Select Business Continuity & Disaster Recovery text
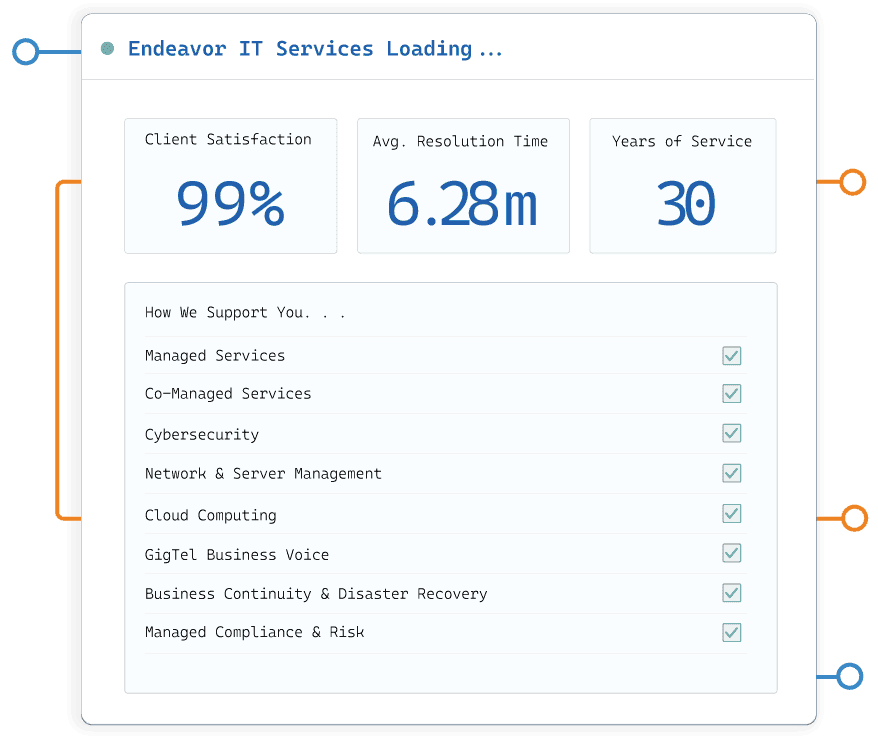 (x=316, y=594)
